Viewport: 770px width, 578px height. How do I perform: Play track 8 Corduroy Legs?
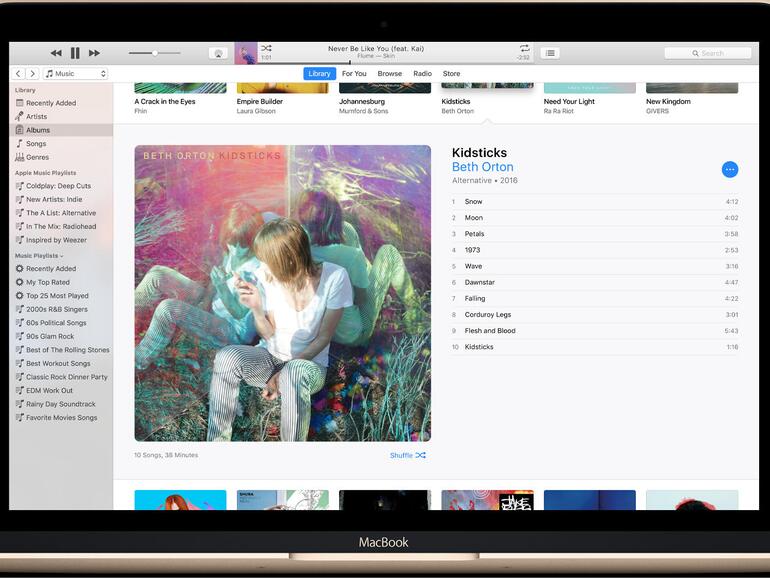point(595,315)
